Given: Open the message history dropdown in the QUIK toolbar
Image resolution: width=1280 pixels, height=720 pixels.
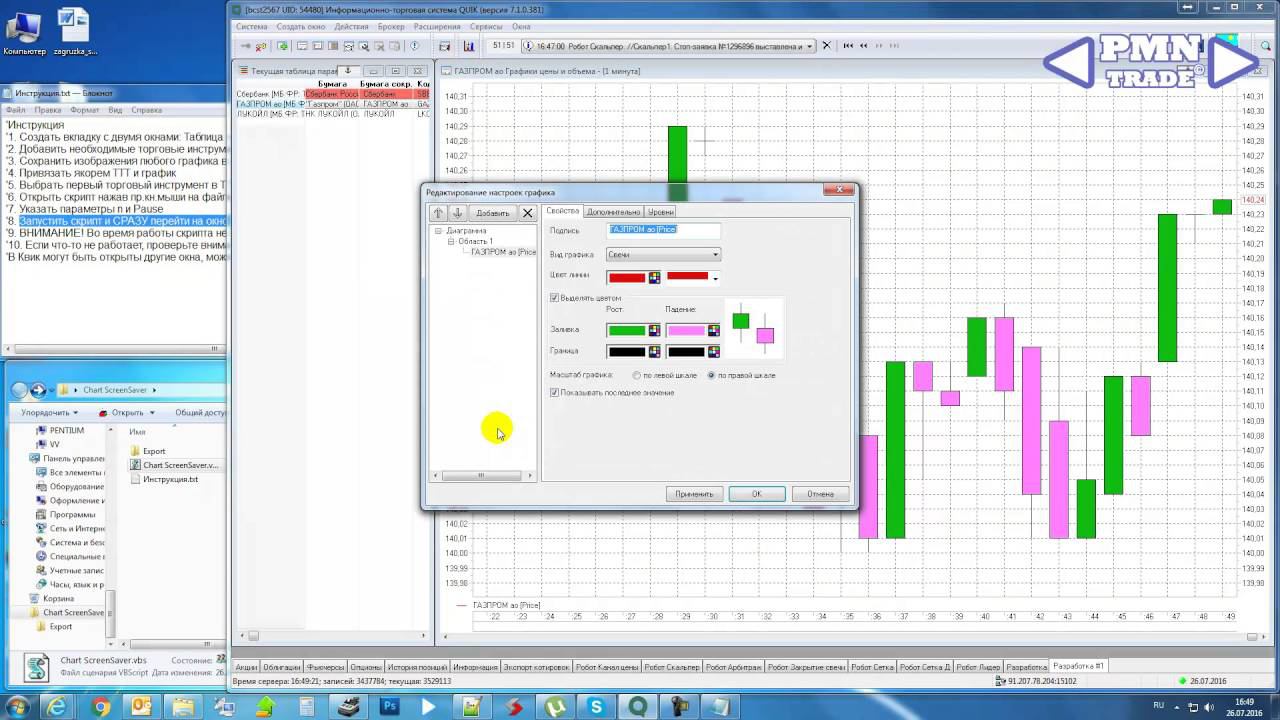Looking at the screenshot, I should point(811,46).
